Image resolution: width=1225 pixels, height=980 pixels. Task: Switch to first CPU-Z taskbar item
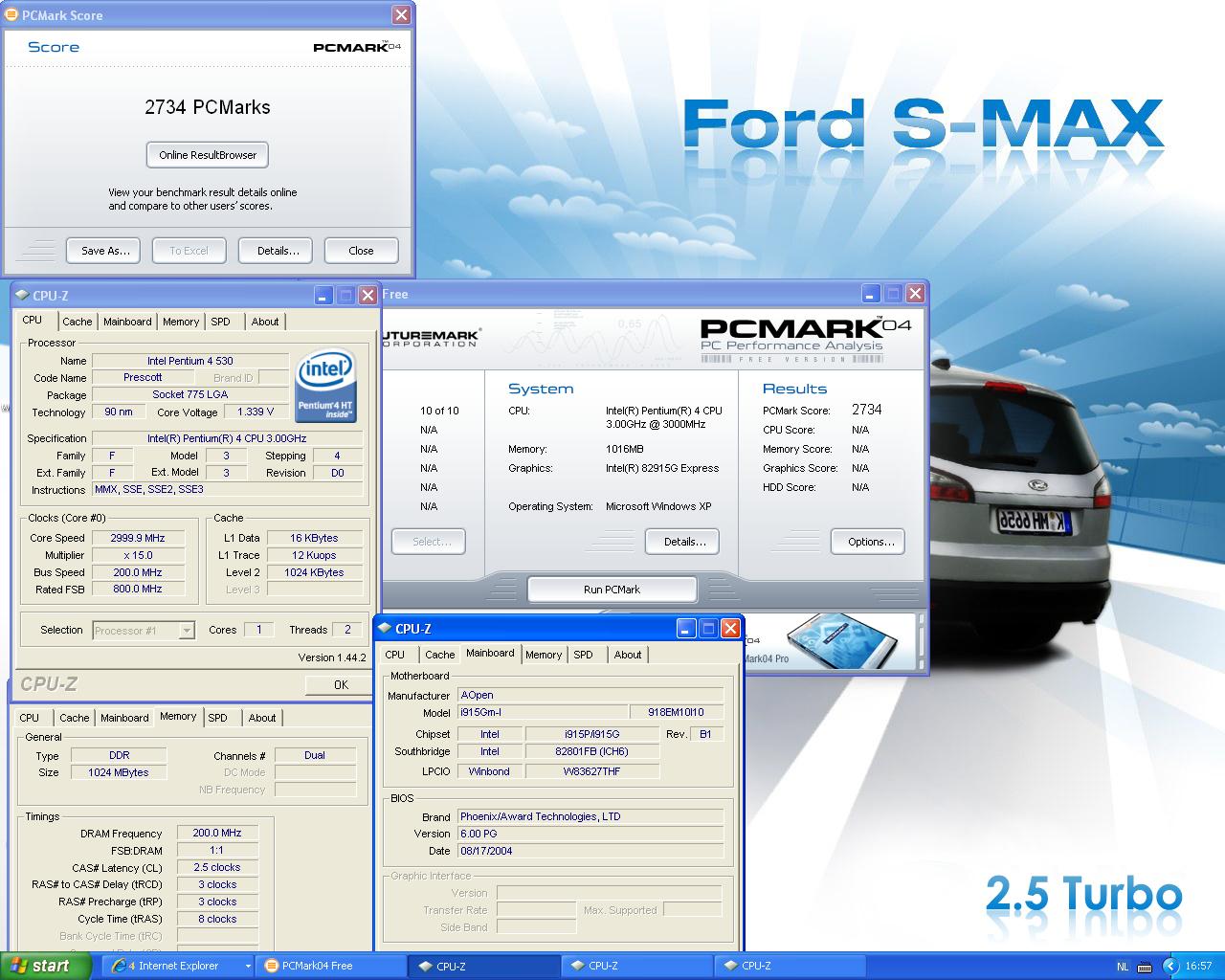482,966
